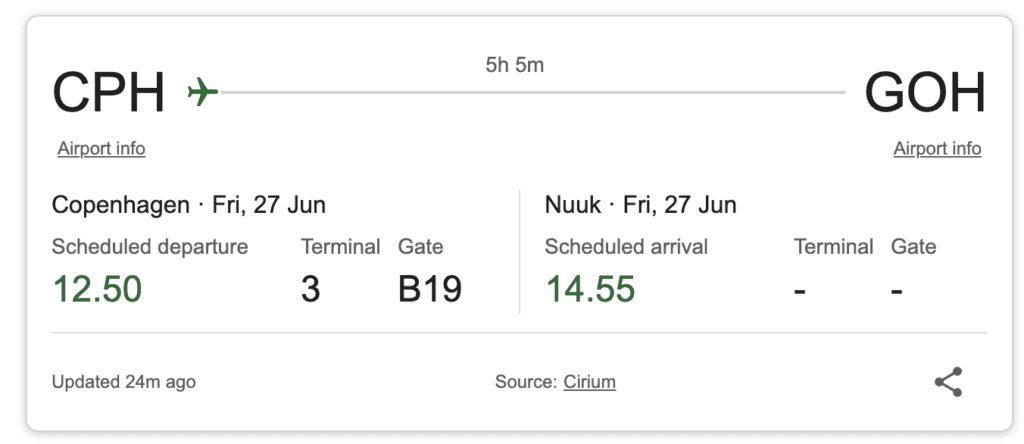Click departure terminal number 3
Image resolution: width=1024 pixels, height=444 pixels.
click(311, 289)
